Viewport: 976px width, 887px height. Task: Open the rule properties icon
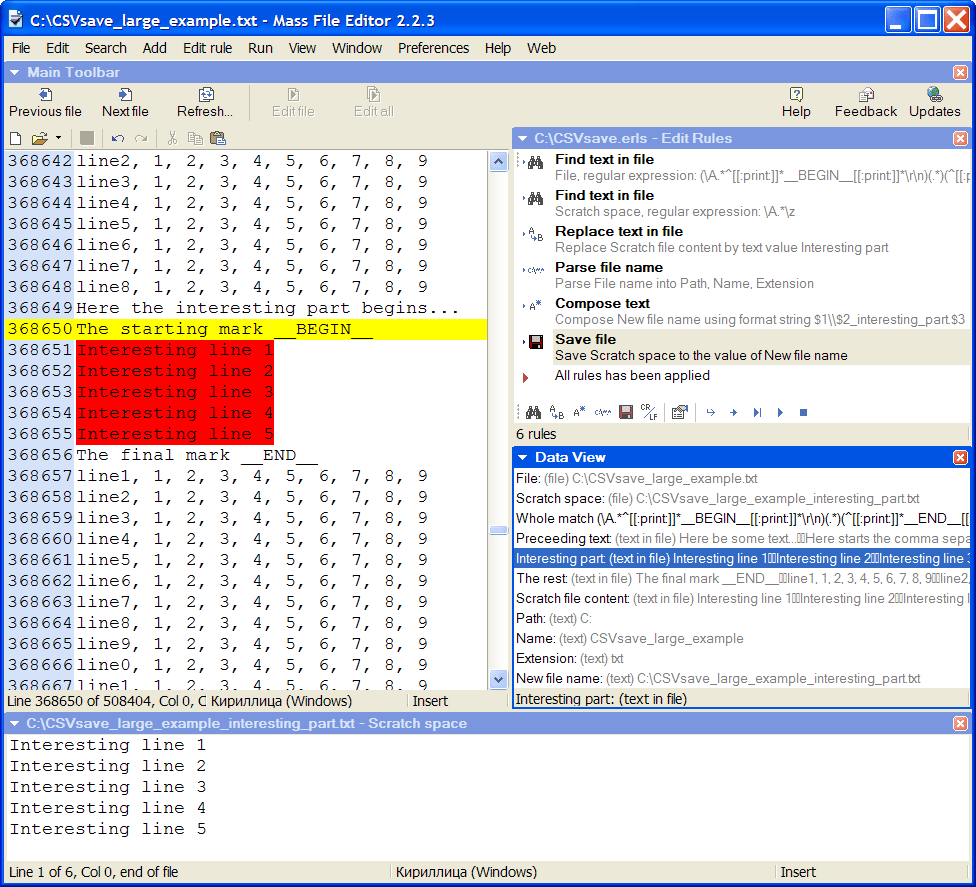pyautogui.click(x=679, y=412)
